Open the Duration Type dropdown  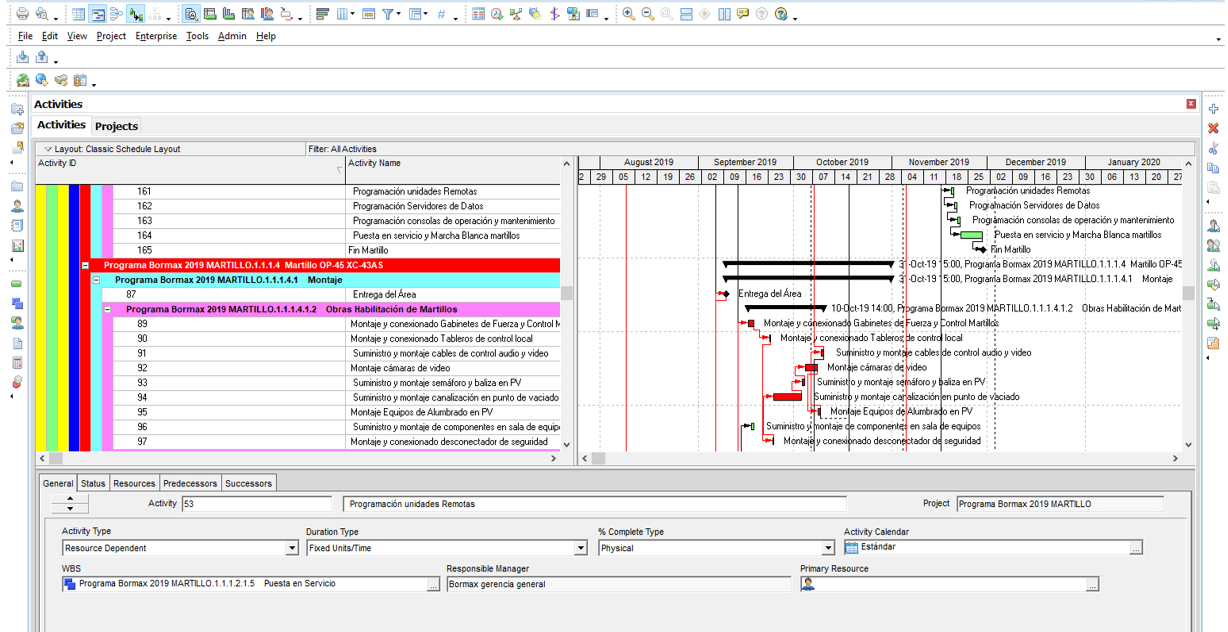580,548
